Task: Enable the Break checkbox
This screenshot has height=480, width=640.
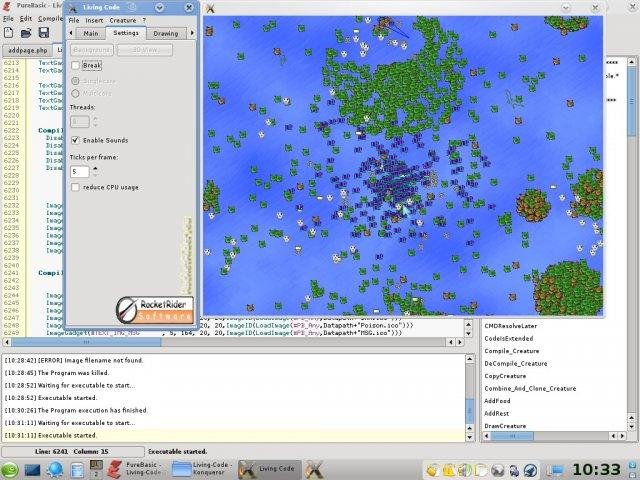Action: pyautogui.click(x=76, y=65)
